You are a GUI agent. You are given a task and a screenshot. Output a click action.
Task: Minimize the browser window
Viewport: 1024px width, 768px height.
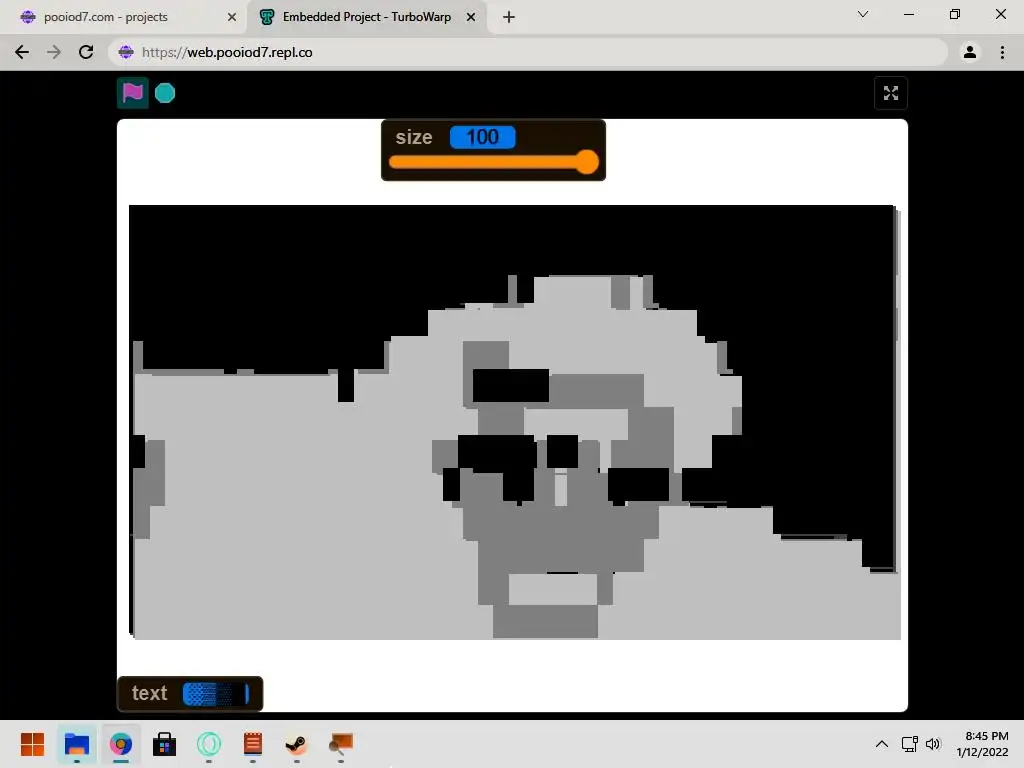[908, 14]
